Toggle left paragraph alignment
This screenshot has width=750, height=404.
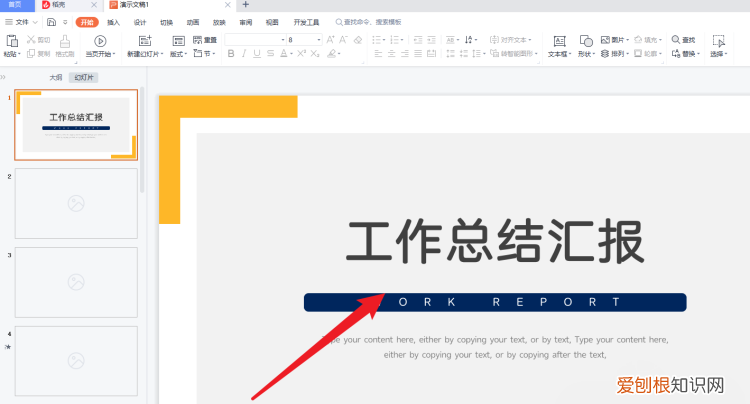pos(378,54)
